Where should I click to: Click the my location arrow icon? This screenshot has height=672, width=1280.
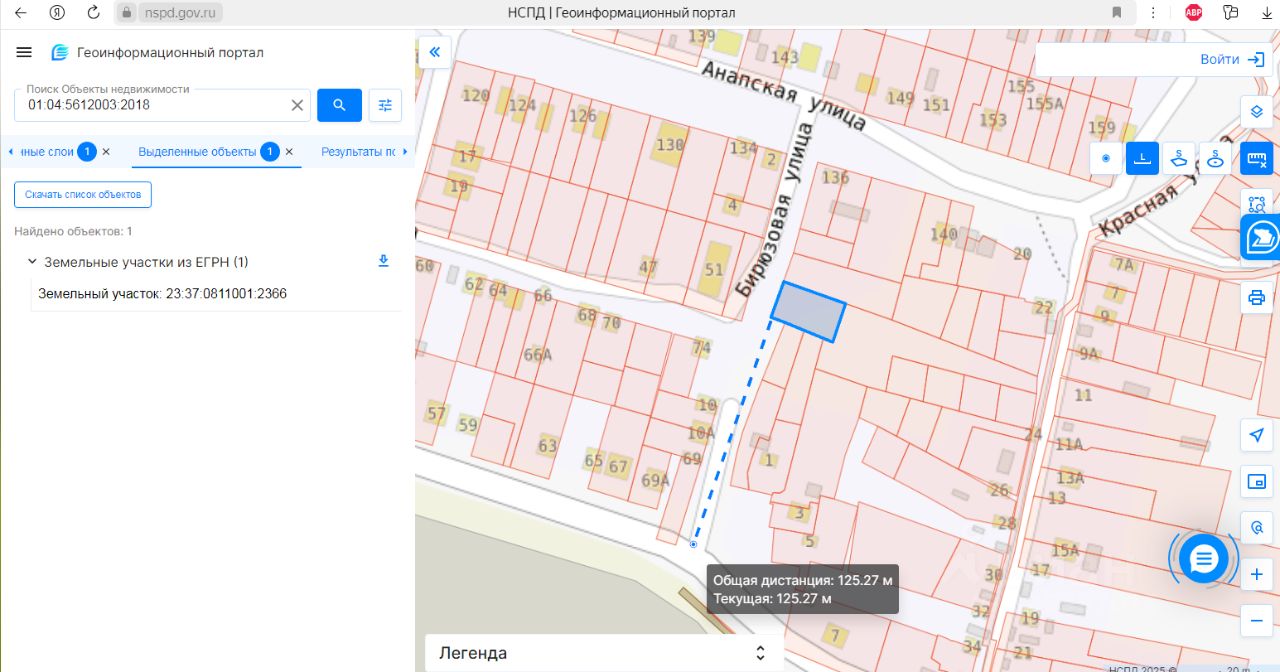tap(1256, 435)
